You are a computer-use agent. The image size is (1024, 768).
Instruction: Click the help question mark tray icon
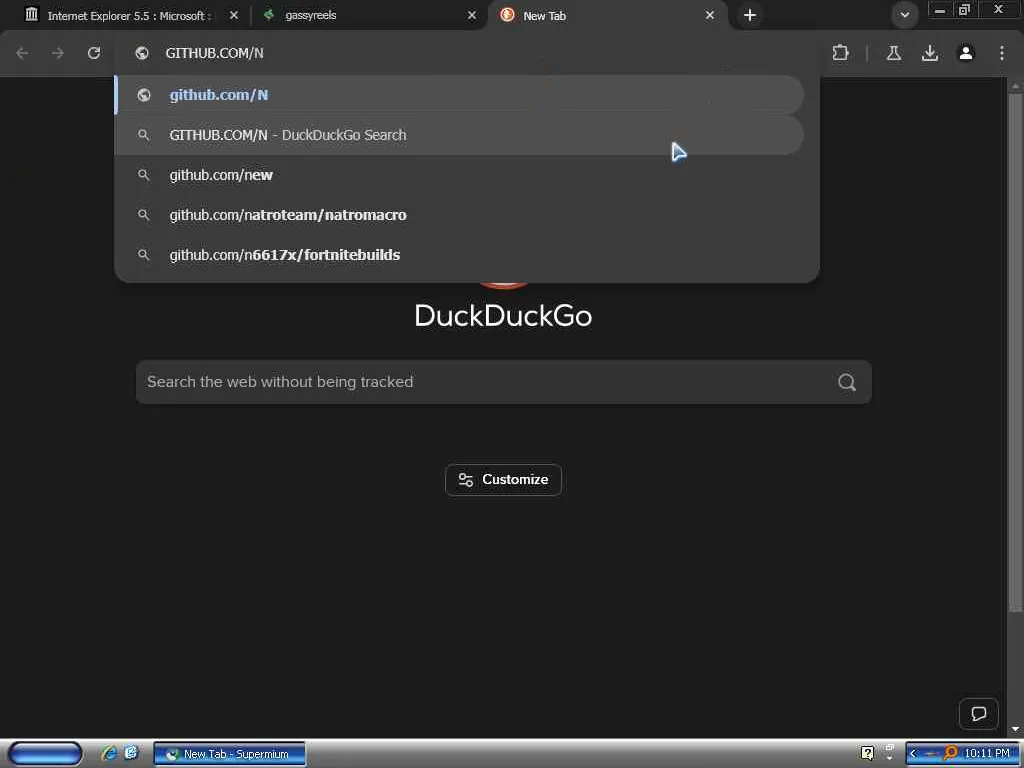867,753
